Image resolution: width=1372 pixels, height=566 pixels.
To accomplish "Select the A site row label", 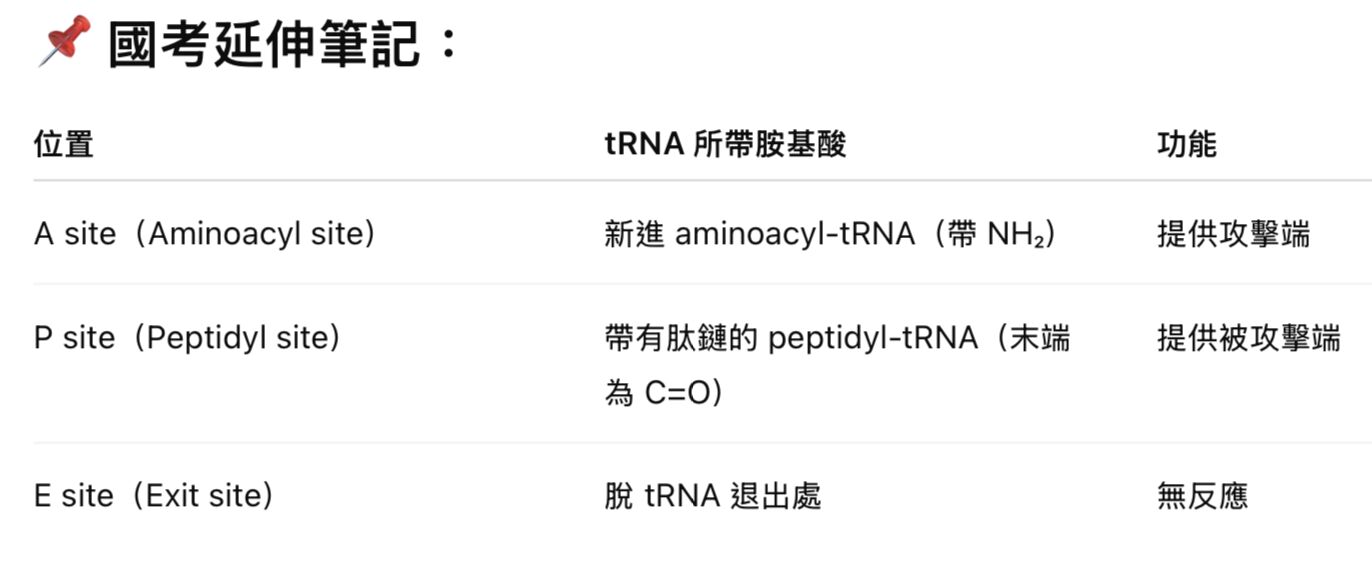I will (x=75, y=234).
